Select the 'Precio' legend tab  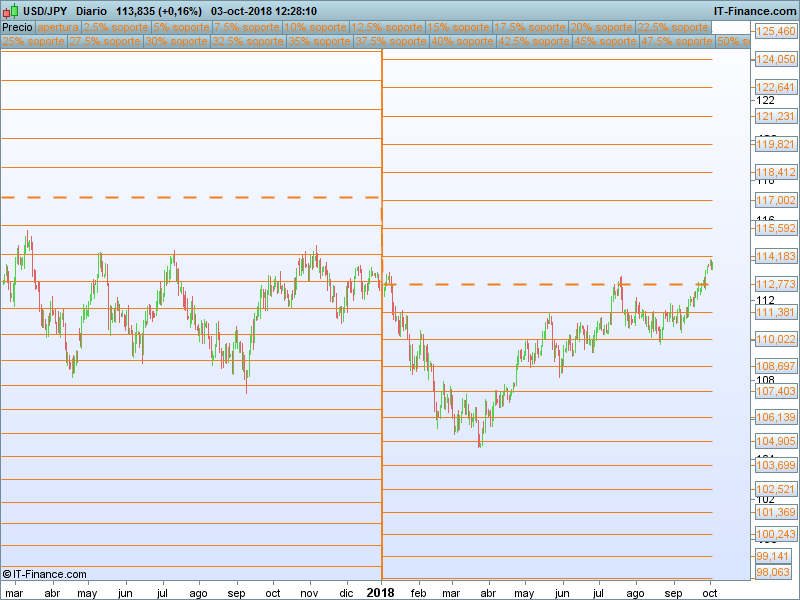tap(17, 28)
